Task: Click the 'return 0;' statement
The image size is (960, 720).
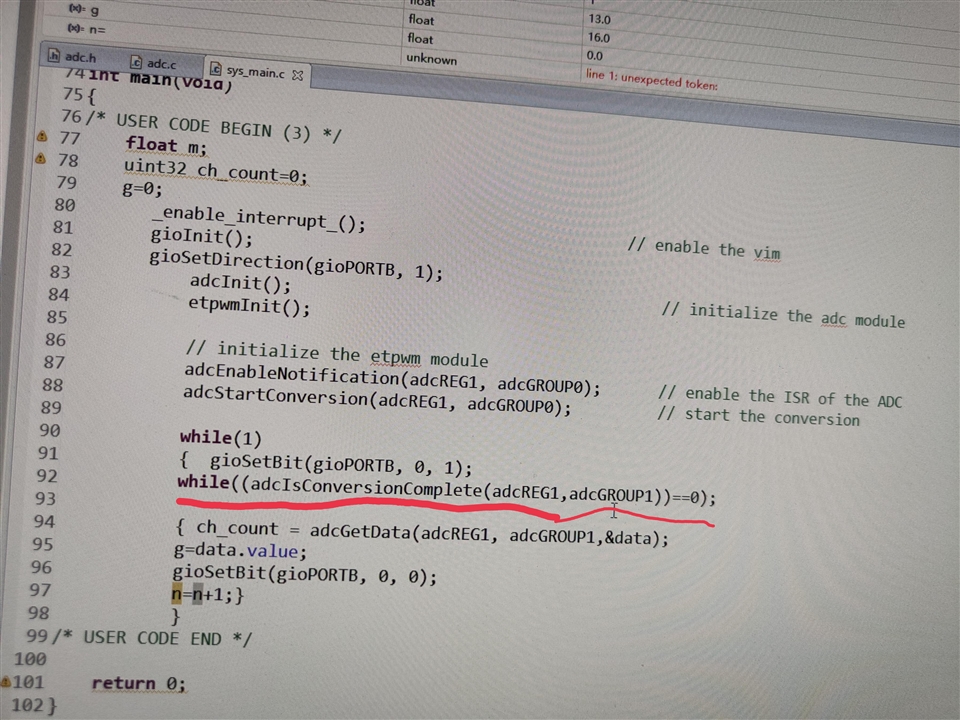Action: coord(138,683)
